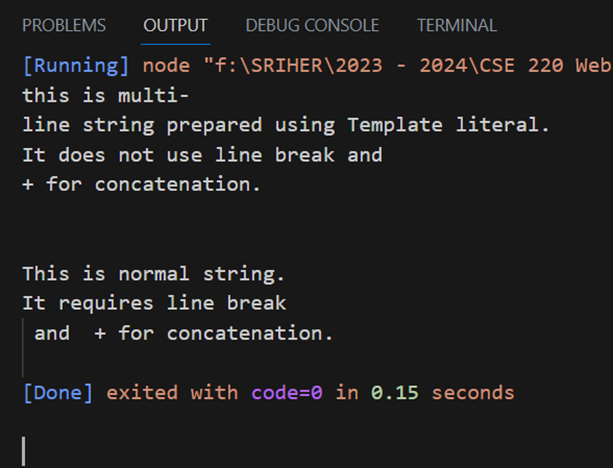Click the 'Template literal.' text
The height and width of the screenshot is (468, 613).
pyautogui.click(x=448, y=126)
